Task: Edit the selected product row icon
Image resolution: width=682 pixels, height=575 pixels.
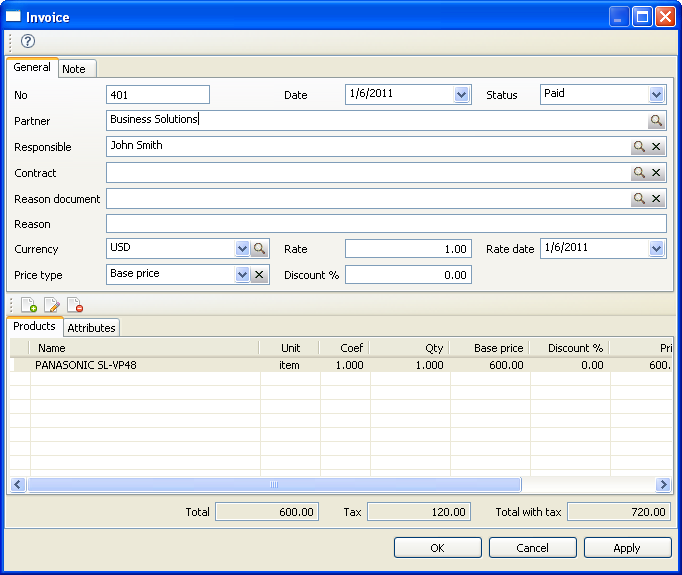Action: pyautogui.click(x=51, y=306)
